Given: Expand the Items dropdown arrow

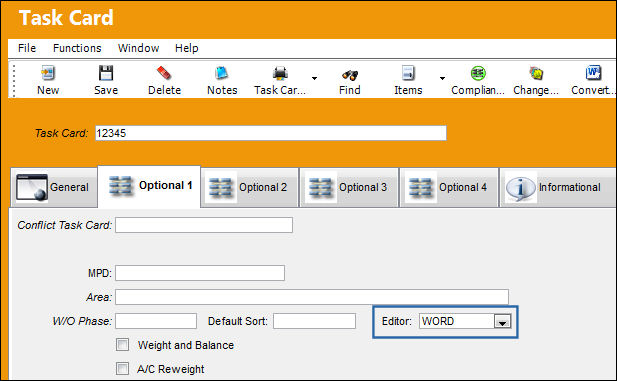Looking at the screenshot, I should (x=442, y=78).
